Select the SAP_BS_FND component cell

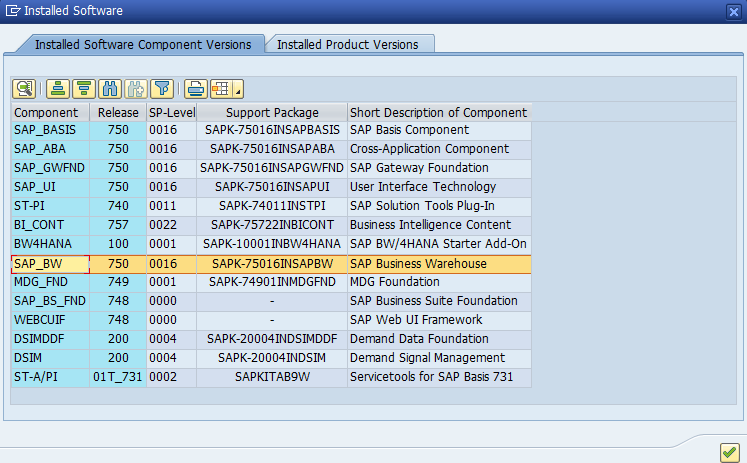click(50, 302)
